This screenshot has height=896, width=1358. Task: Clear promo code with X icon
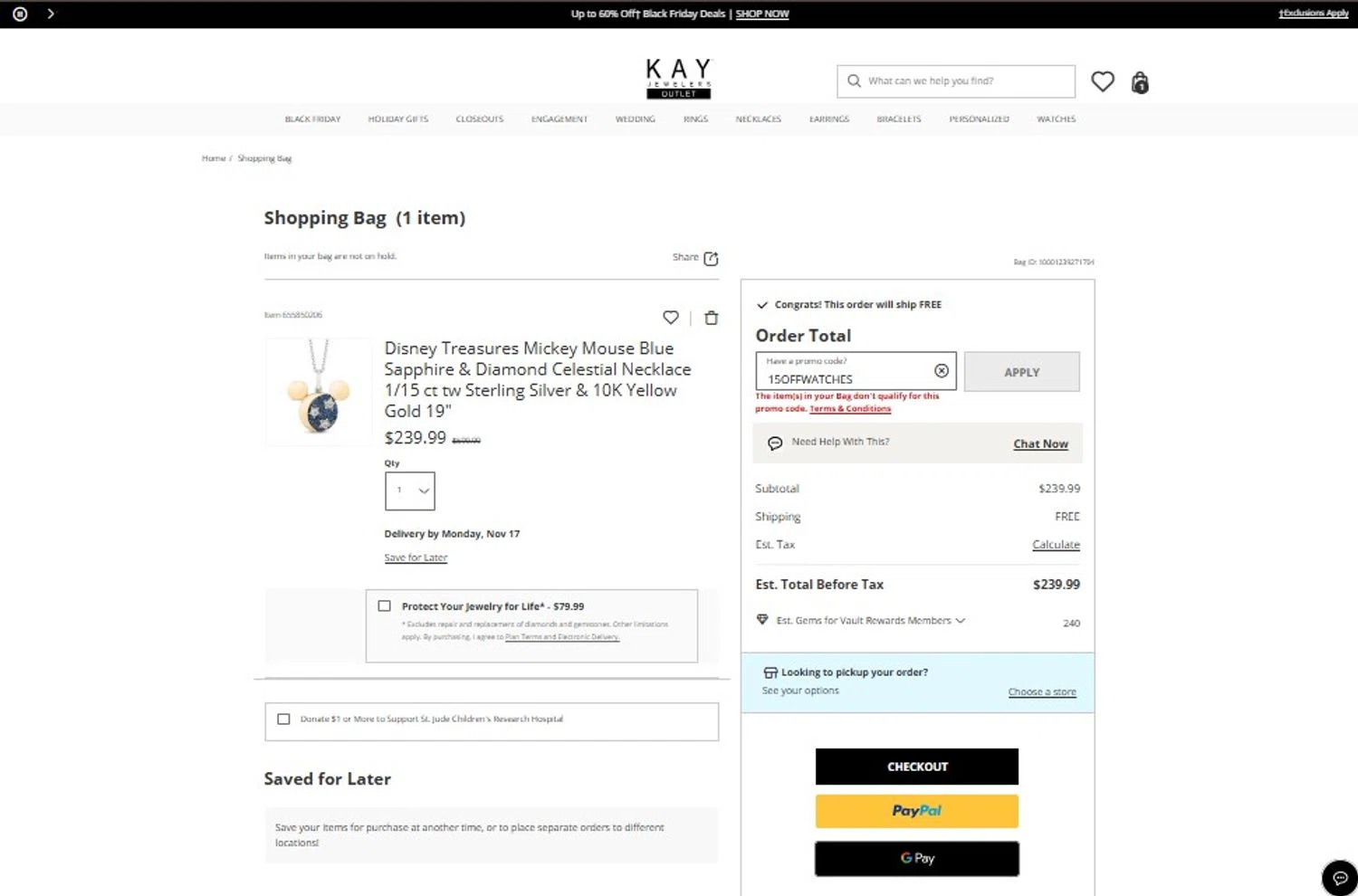[x=942, y=371]
